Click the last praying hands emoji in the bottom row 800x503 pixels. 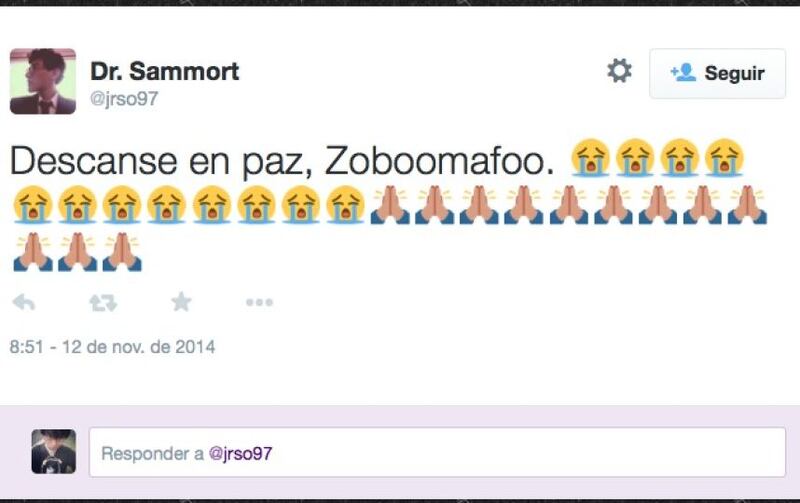(x=122, y=252)
